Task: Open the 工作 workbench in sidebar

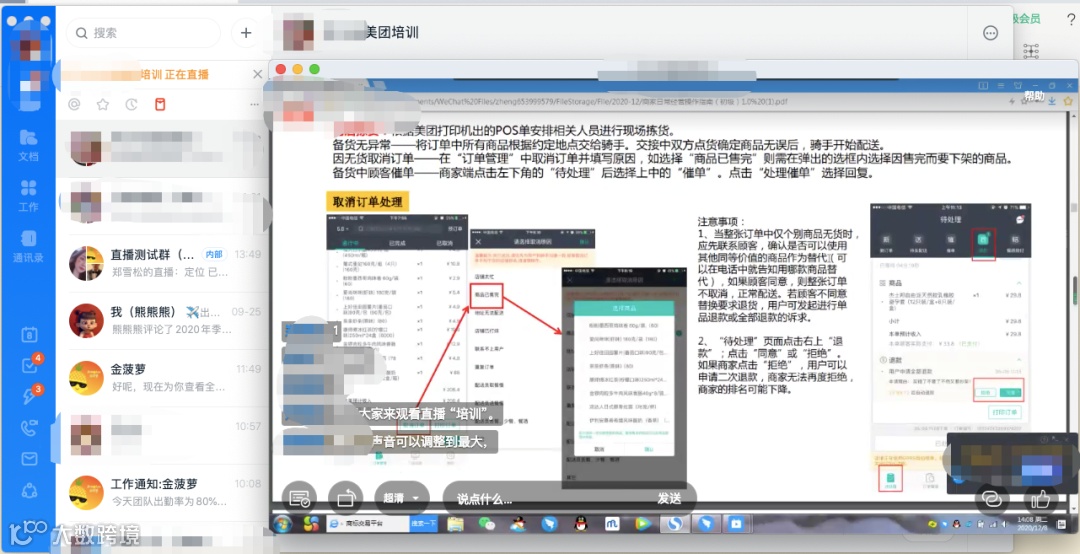Action: click(28, 195)
